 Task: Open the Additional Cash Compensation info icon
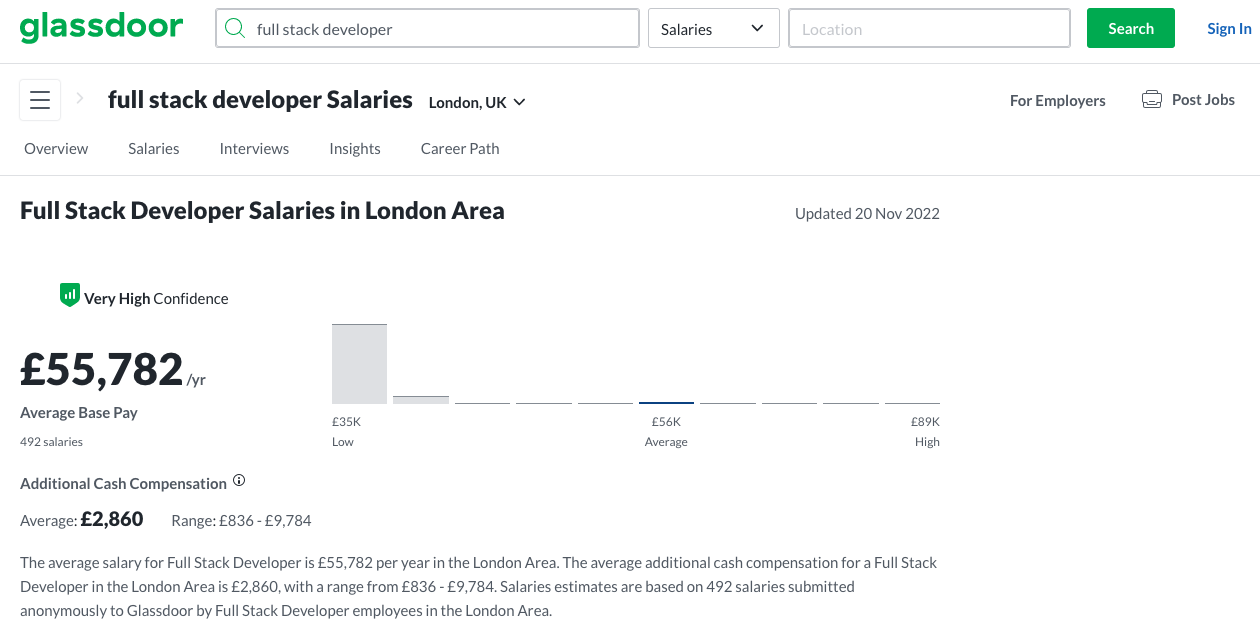coord(239,481)
